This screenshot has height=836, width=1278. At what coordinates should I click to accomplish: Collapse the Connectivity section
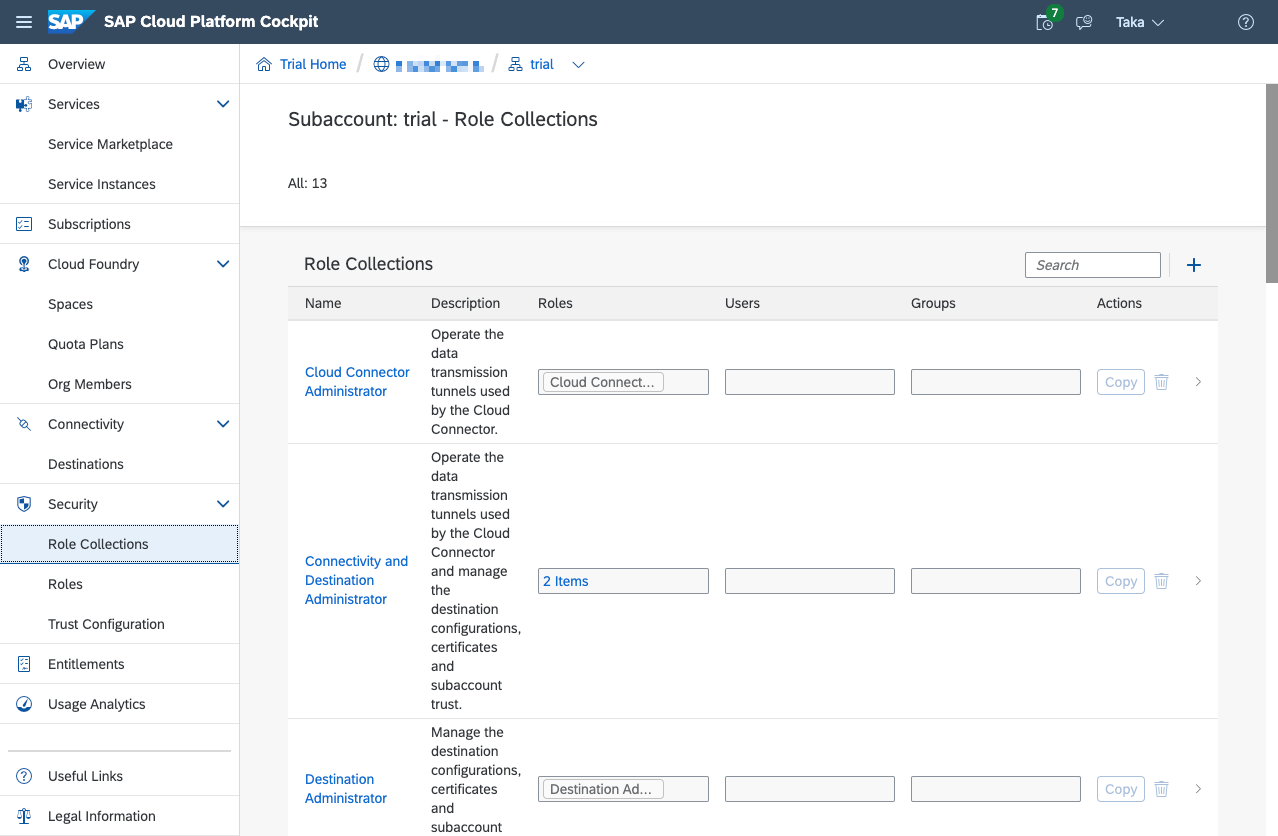pos(223,424)
